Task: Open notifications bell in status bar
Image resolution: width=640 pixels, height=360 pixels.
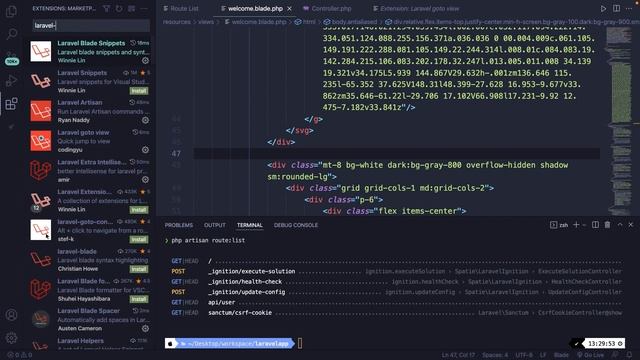Action: (x=629, y=355)
